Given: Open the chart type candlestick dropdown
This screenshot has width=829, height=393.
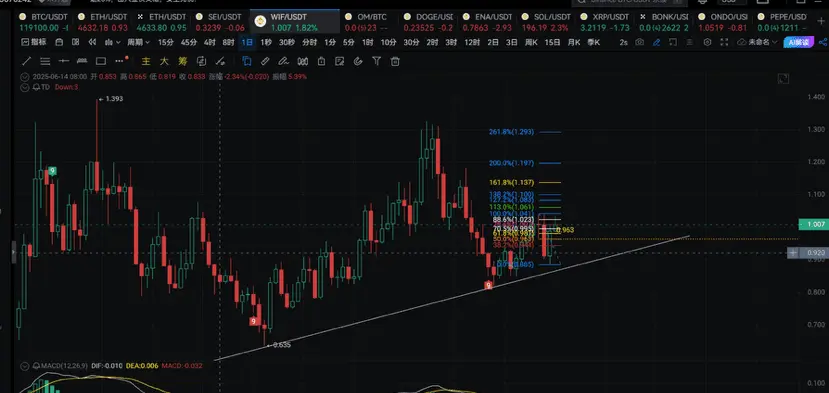Looking at the screenshot, I should point(113,42).
